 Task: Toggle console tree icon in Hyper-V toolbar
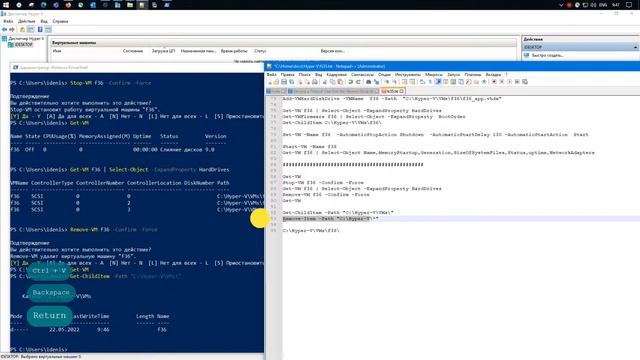(x=31, y=29)
